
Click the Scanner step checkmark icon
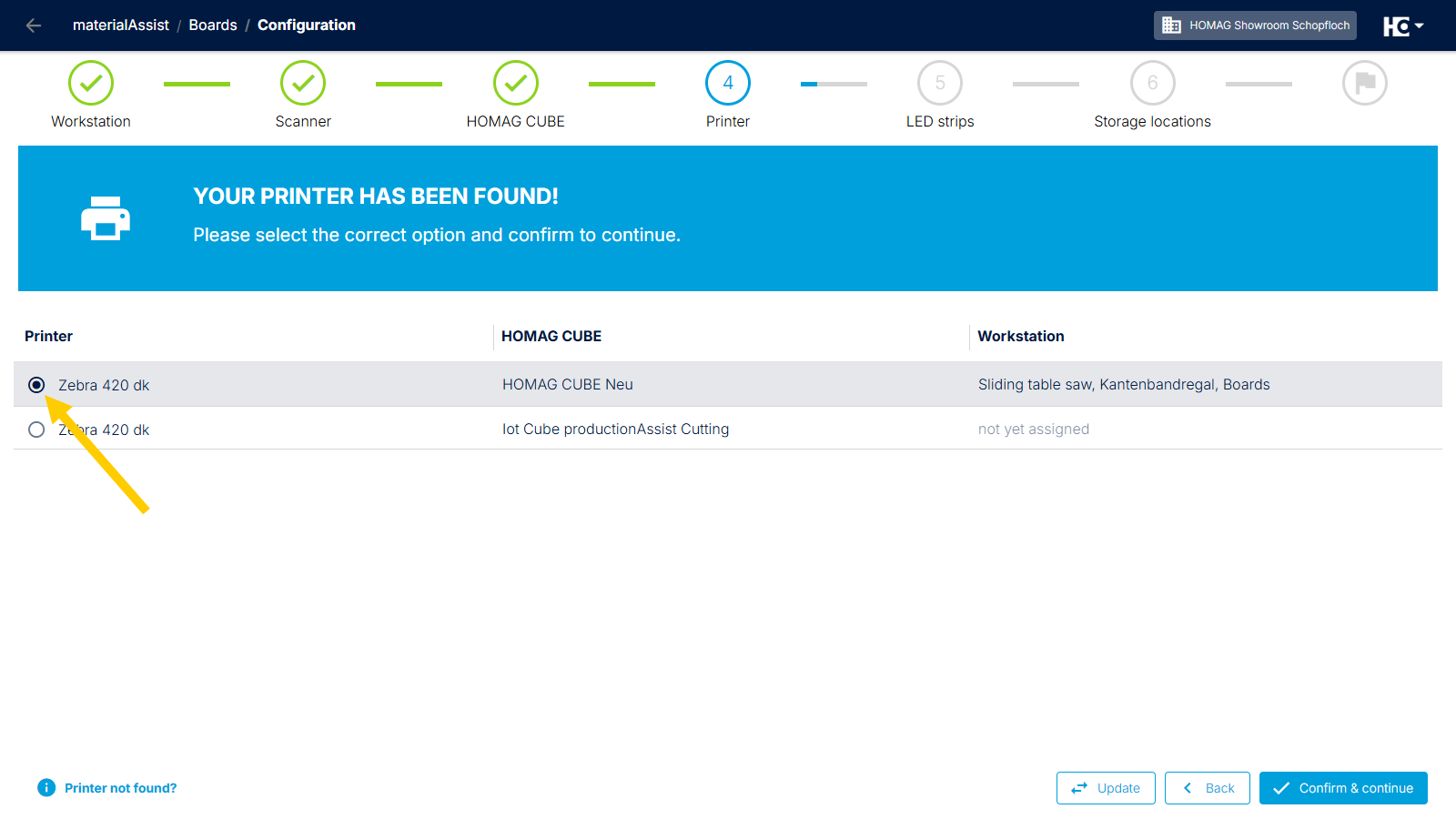pos(303,83)
